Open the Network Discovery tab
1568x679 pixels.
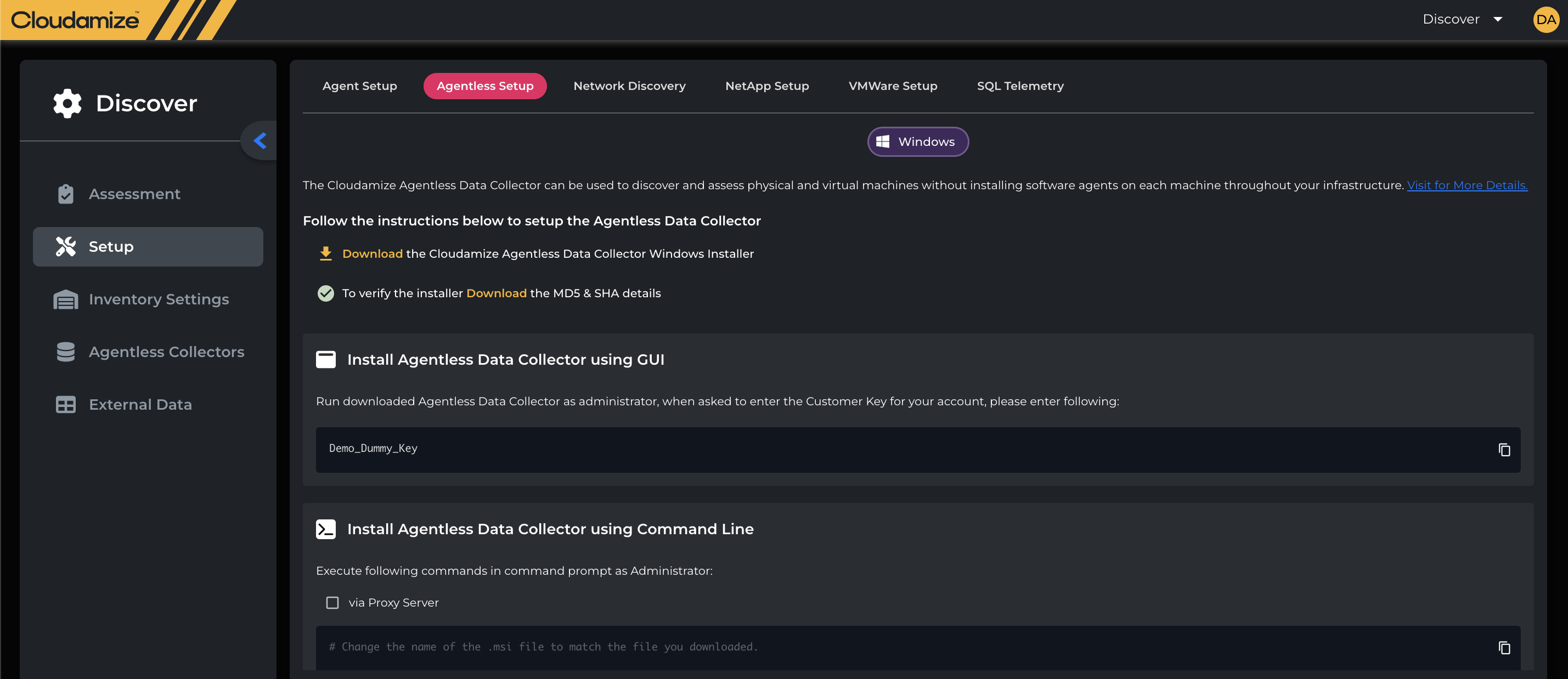(x=629, y=86)
